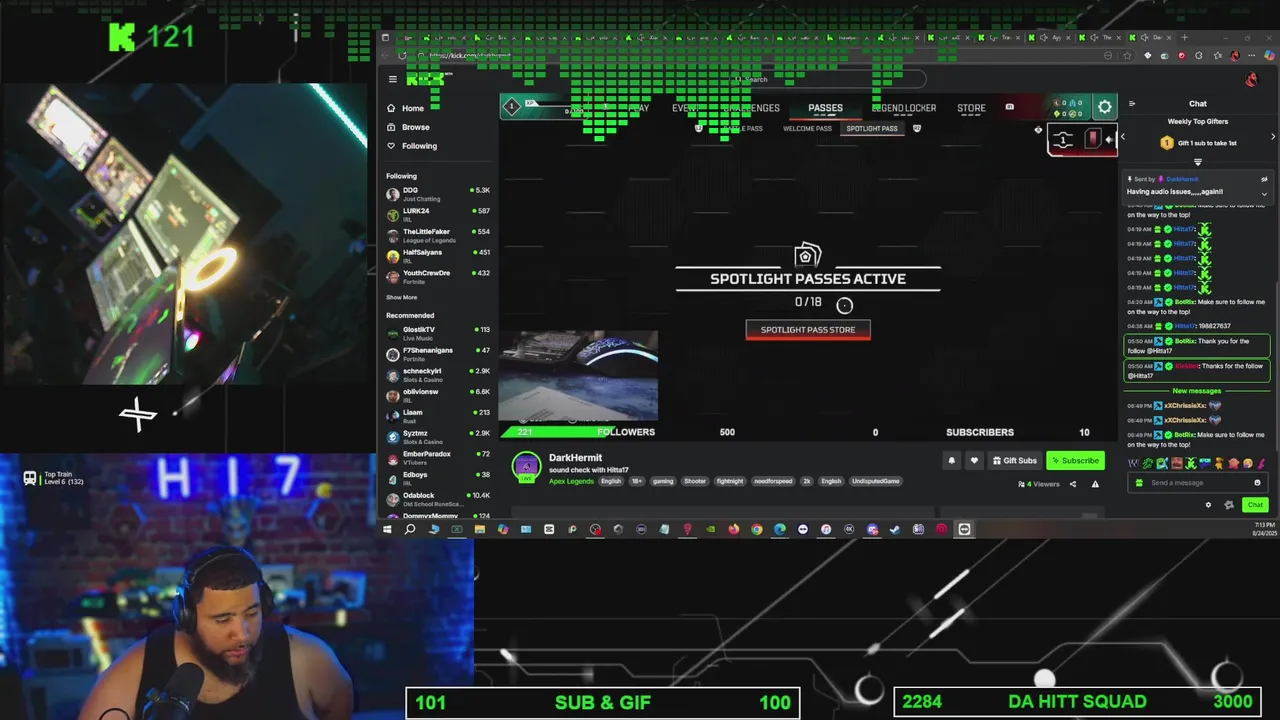Viewport: 1280px width, 720px height.
Task: Toggle notification bell for DarkHermit
Action: 952,461
